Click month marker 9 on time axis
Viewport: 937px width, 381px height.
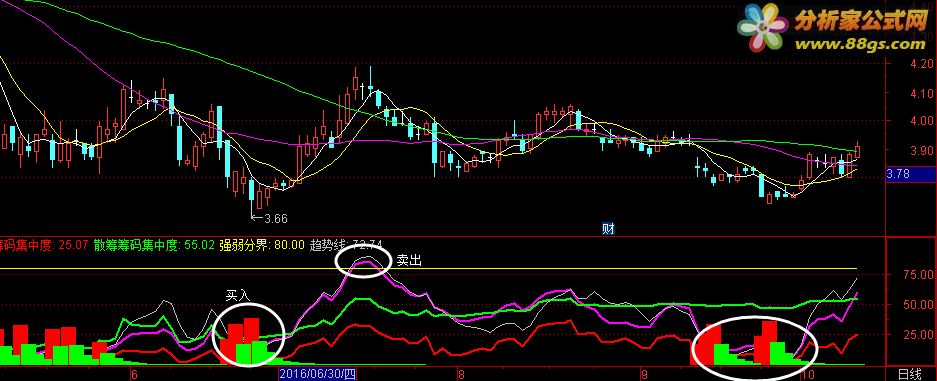click(x=644, y=375)
